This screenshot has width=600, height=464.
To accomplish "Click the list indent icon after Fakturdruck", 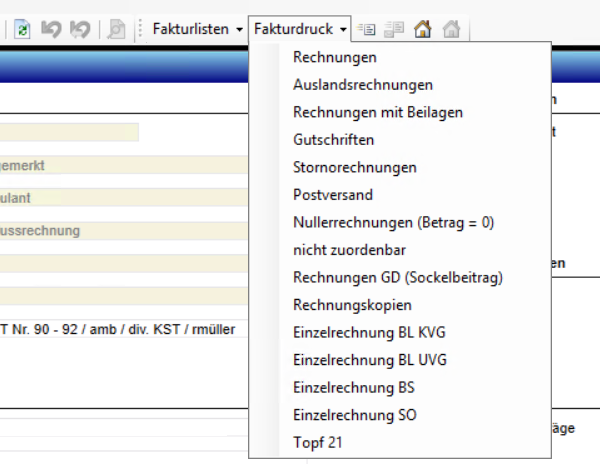I will pos(366,29).
